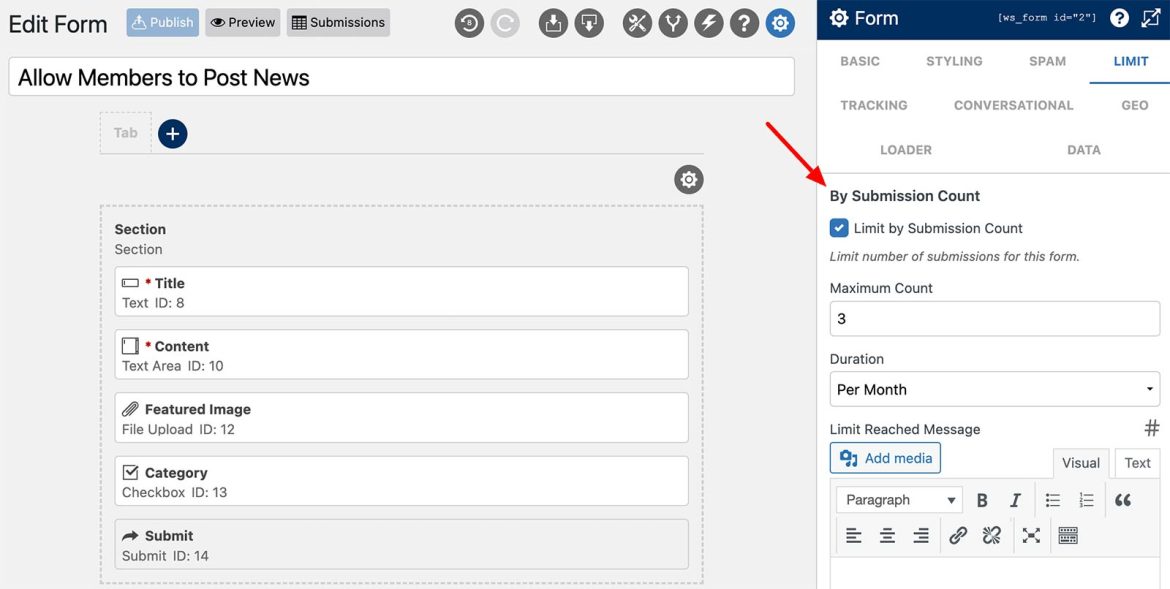This screenshot has height=589, width=1170.
Task: Open the conditional logic icon
Action: tap(673, 22)
